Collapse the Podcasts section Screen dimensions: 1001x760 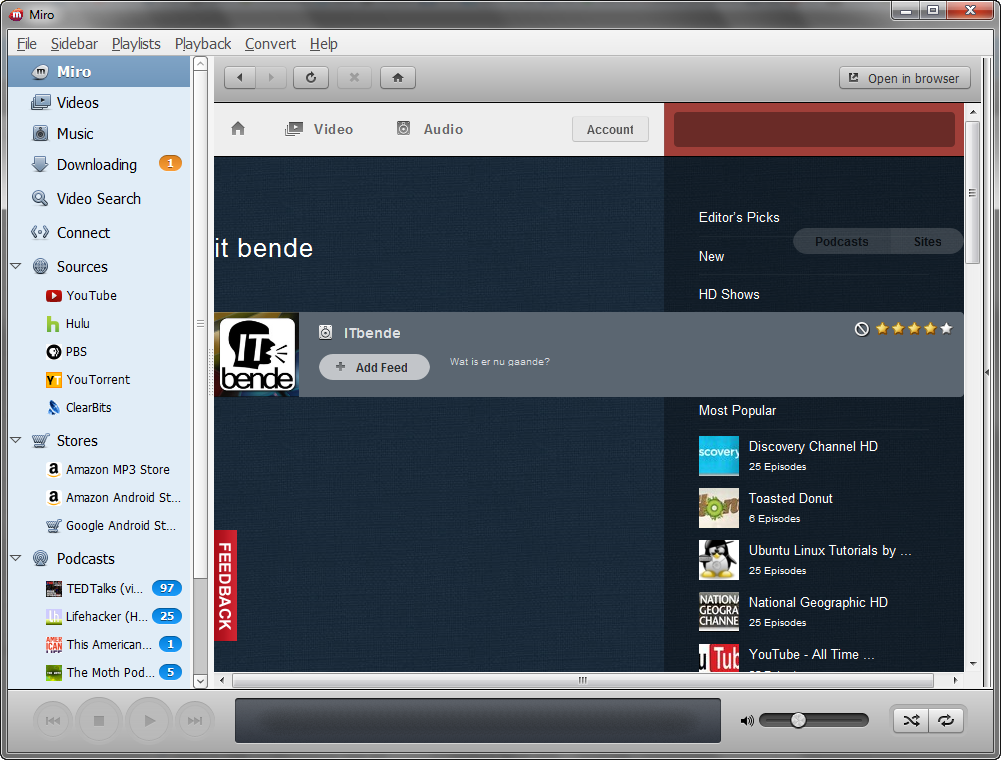point(16,558)
